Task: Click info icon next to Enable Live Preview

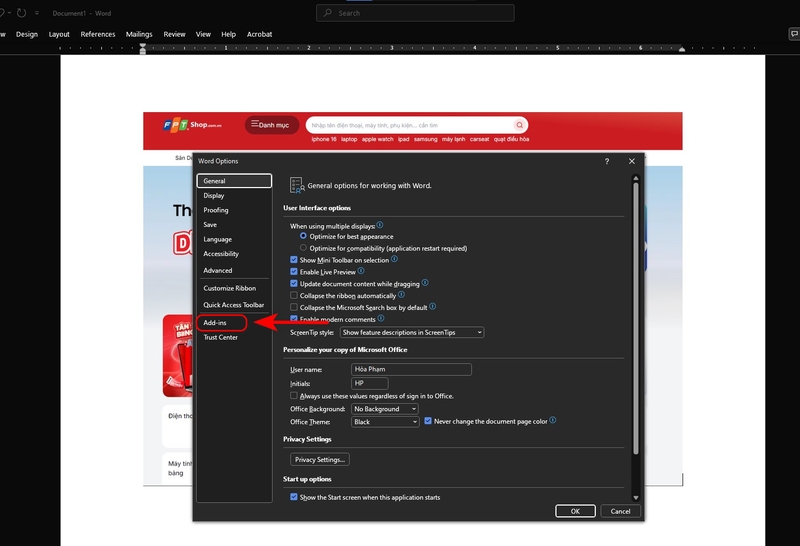Action: [361, 271]
